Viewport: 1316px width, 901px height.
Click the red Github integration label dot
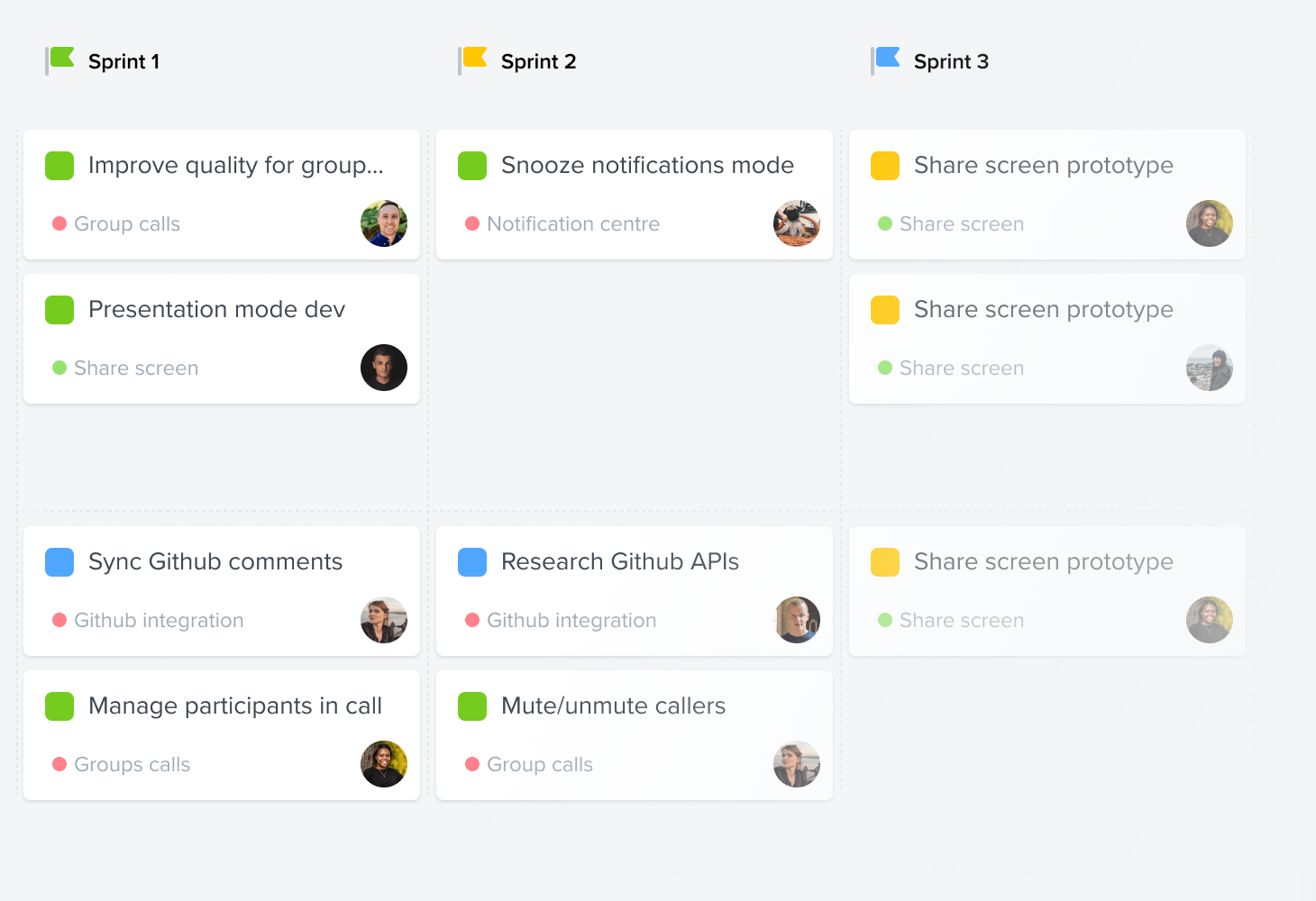coord(59,620)
